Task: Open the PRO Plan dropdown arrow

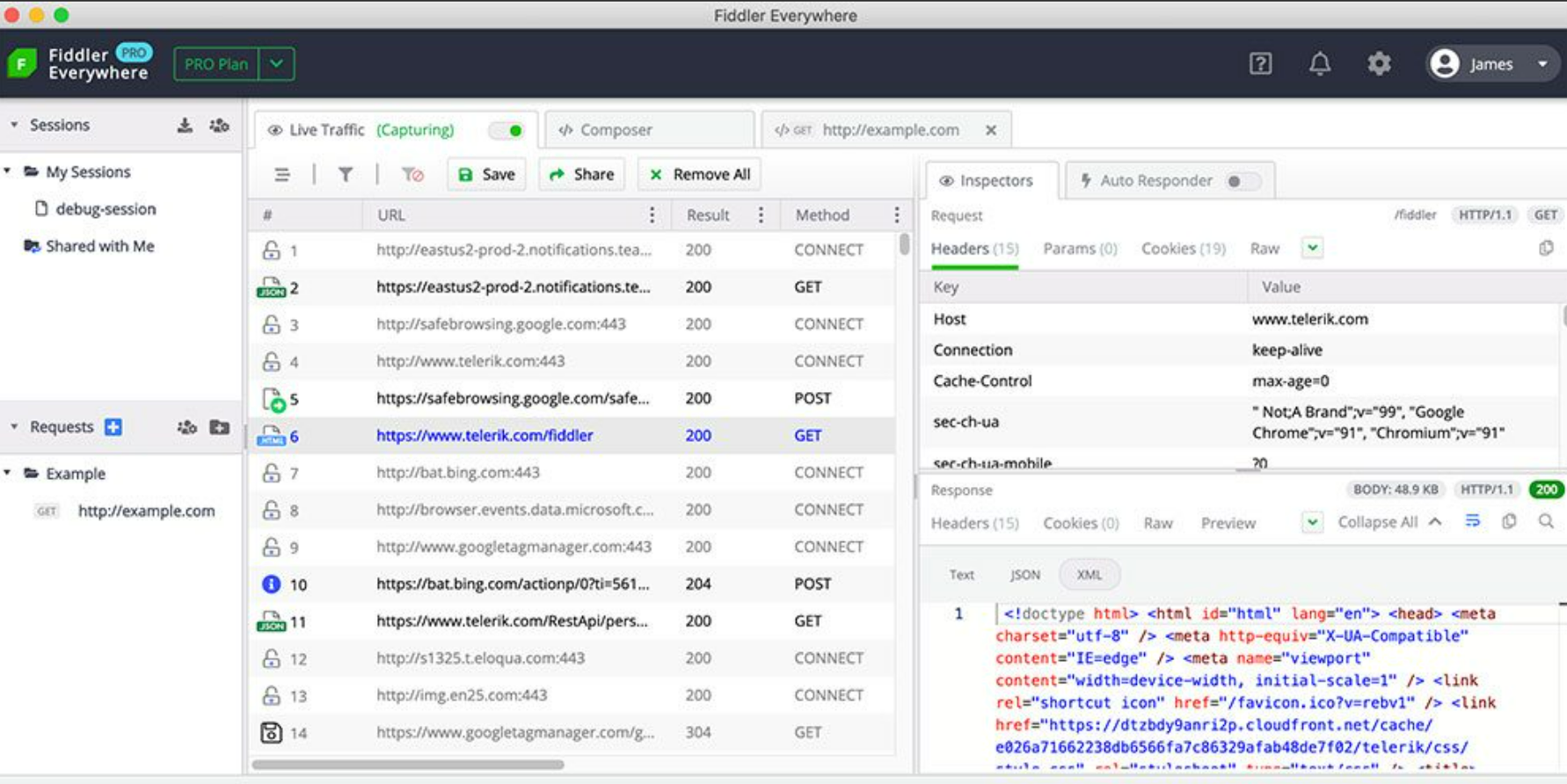Action: point(276,64)
